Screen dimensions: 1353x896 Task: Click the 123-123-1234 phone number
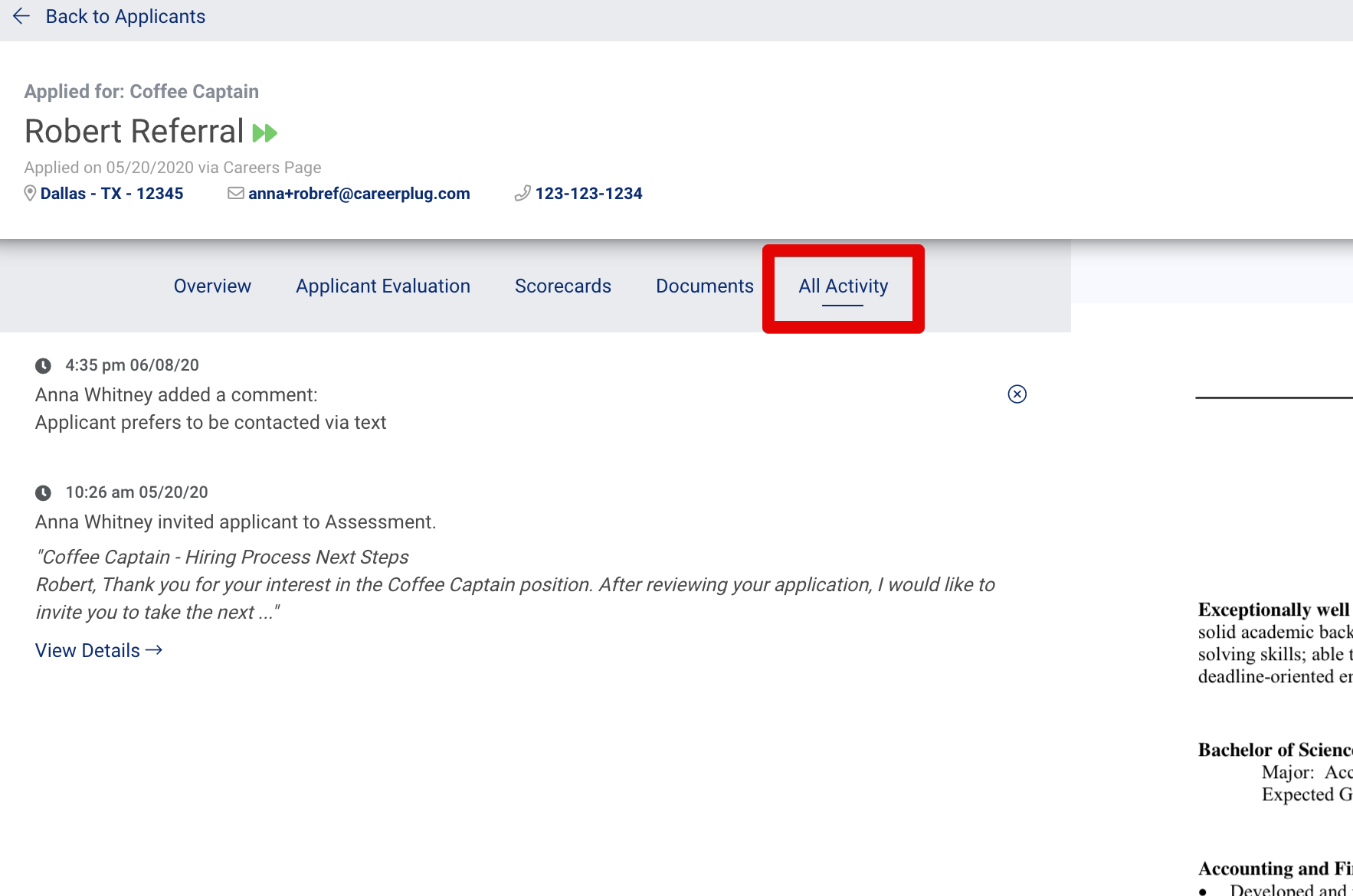pos(588,193)
